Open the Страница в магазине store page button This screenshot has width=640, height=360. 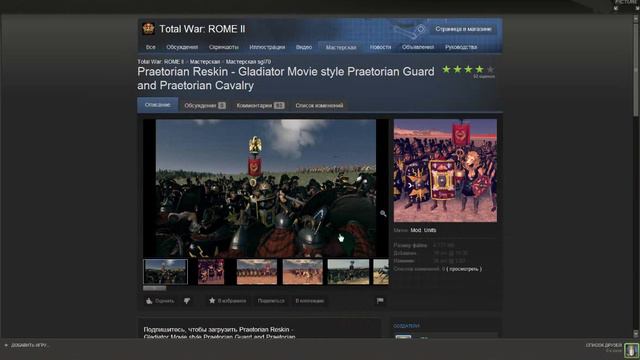[463, 29]
